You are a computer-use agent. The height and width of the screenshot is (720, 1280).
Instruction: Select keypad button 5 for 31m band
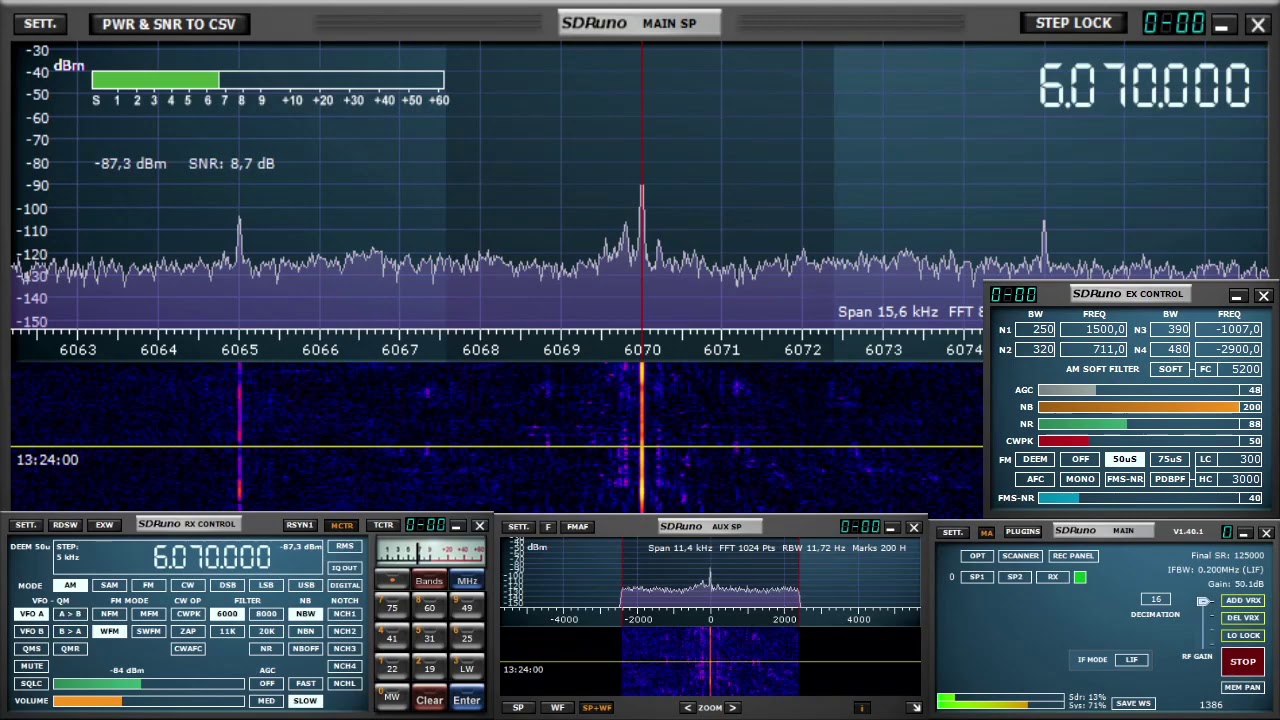coord(429,636)
